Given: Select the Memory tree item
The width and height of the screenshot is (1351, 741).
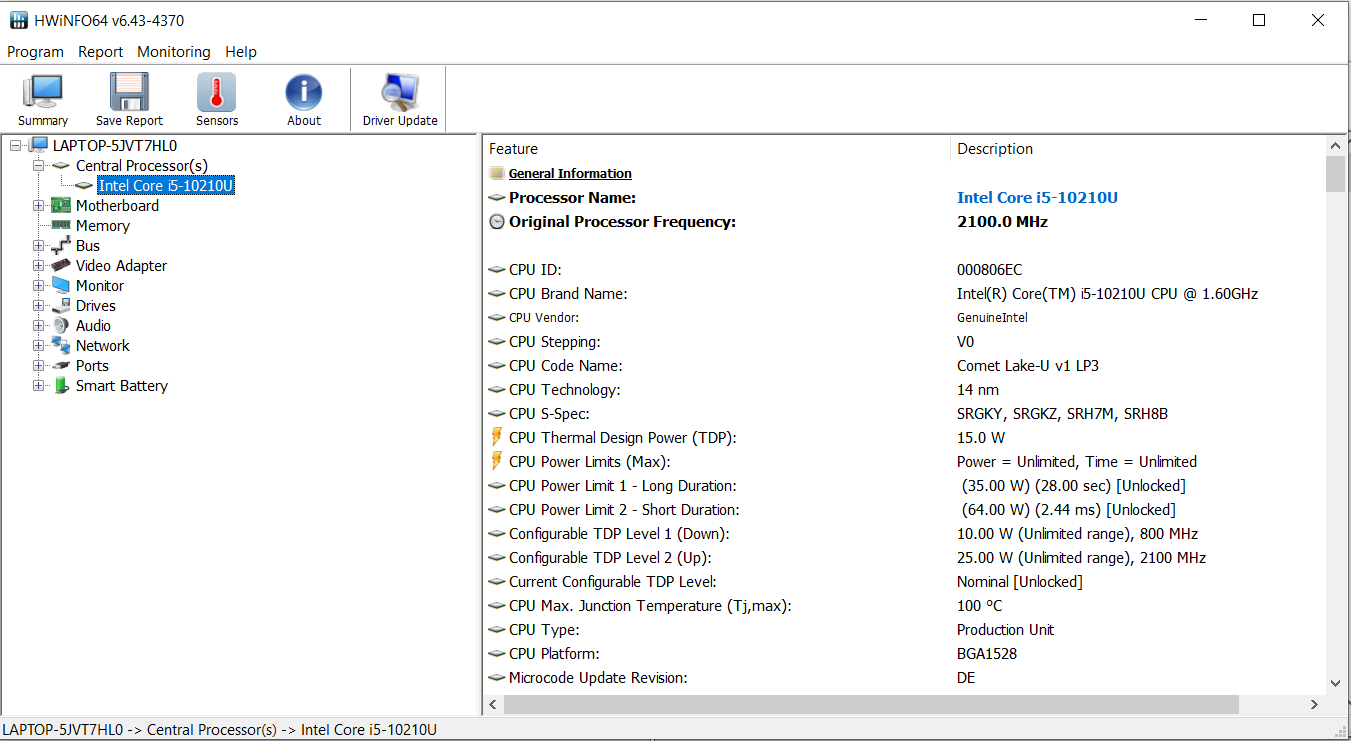Looking at the screenshot, I should (102, 226).
